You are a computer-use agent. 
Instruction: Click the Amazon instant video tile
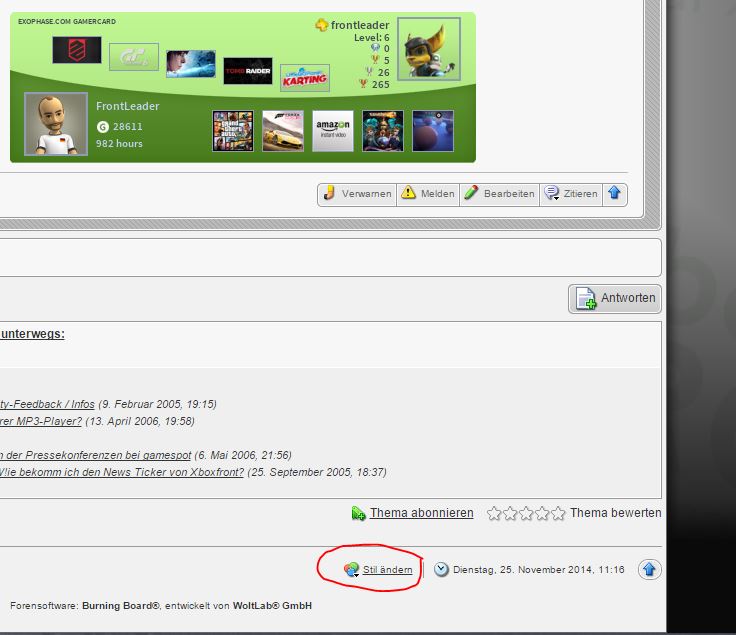point(333,131)
